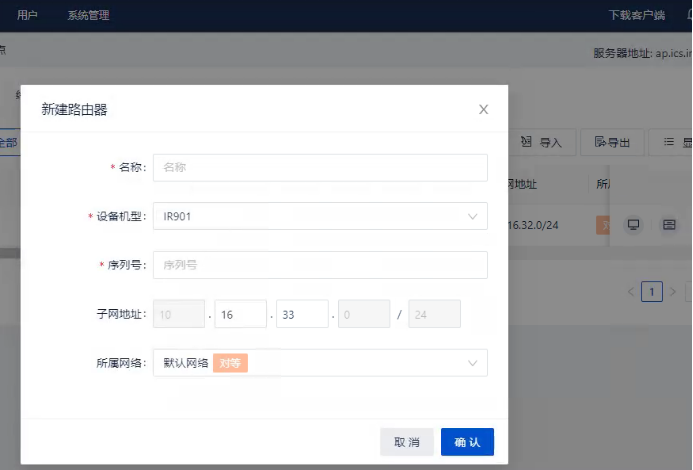693x470 pixels.
Task: Focus the 名称 name input field
Action: pyautogui.click(x=320, y=168)
